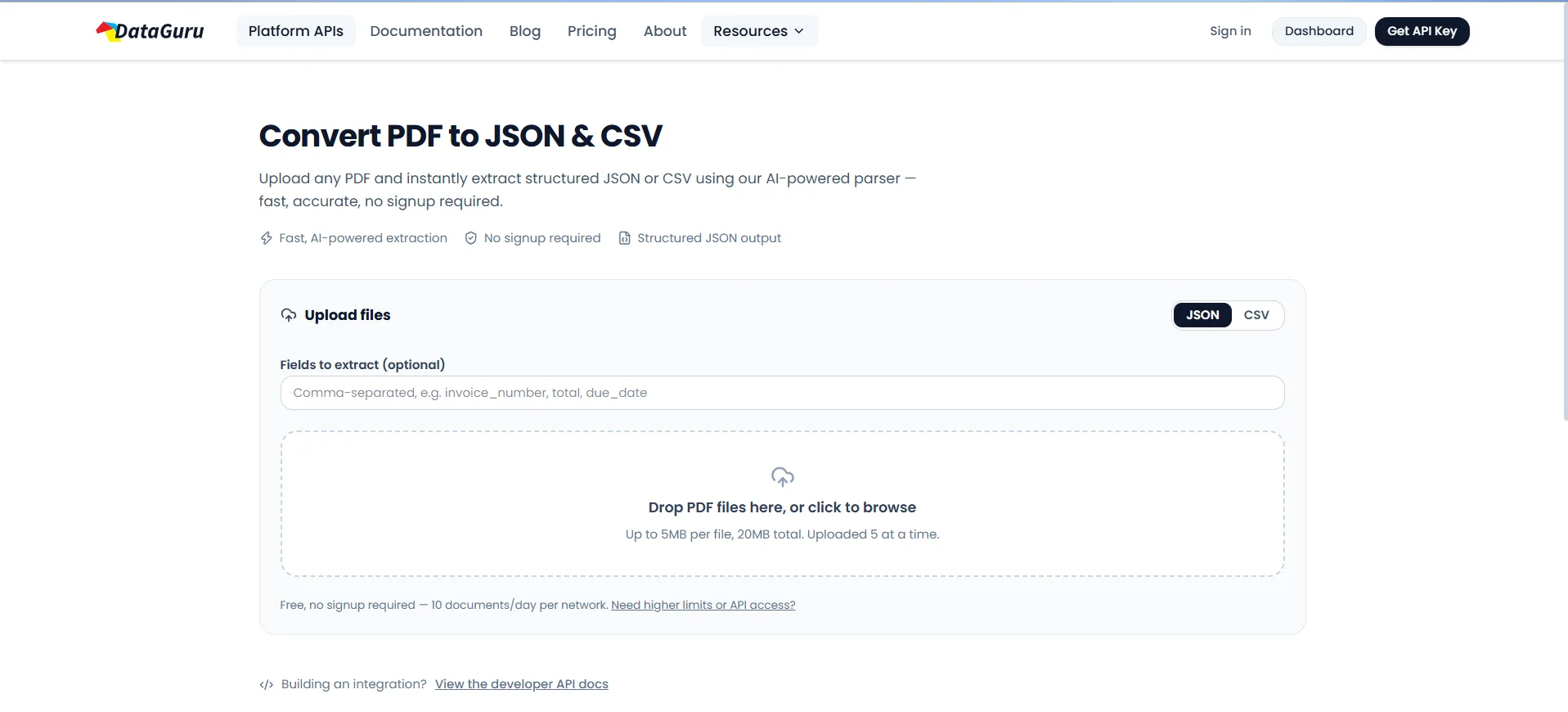The height and width of the screenshot is (712, 1568).
Task: Click the Fast, AI-powered extraction text
Action: click(363, 238)
